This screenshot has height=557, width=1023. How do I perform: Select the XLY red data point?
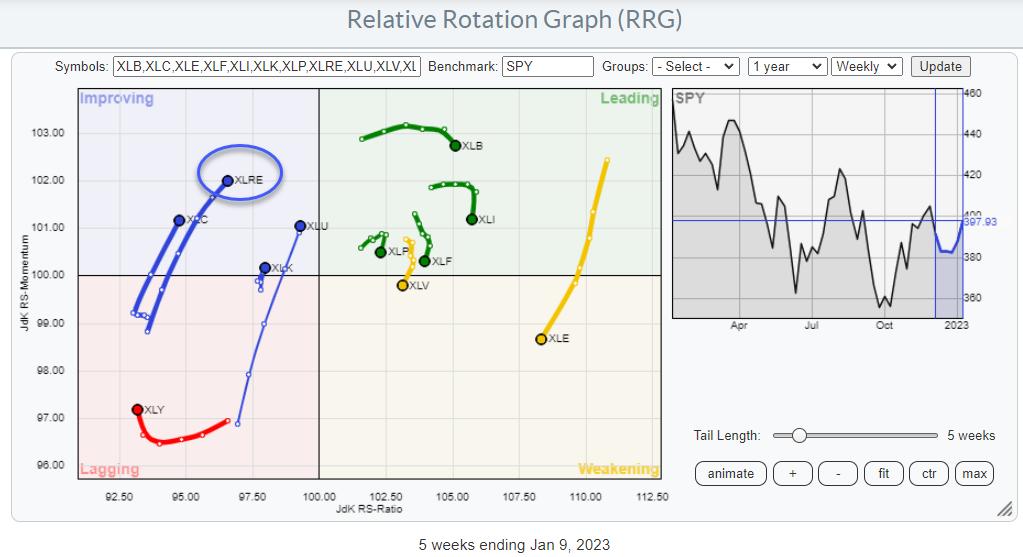point(137,410)
